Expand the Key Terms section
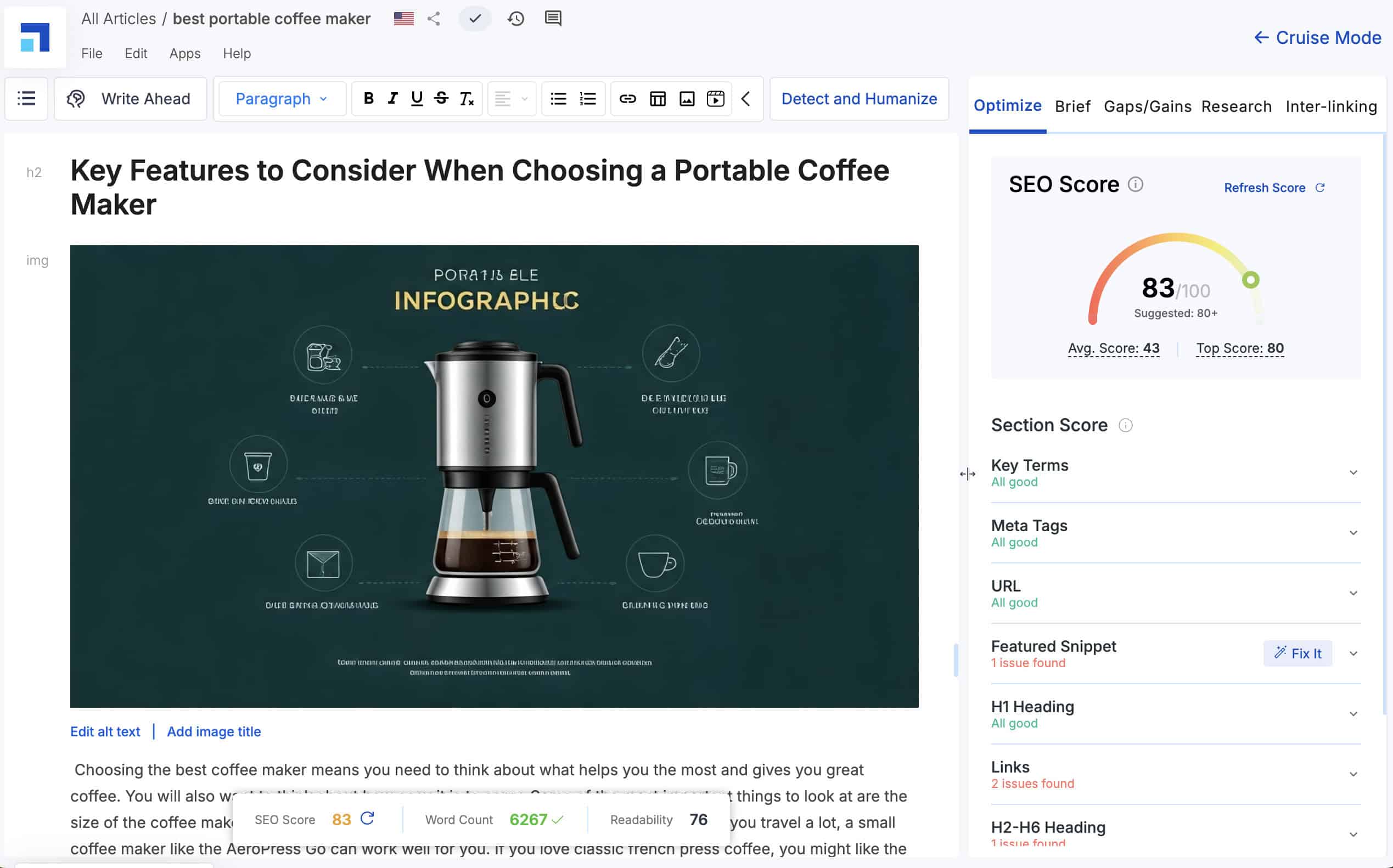1393x868 pixels. [1353, 472]
